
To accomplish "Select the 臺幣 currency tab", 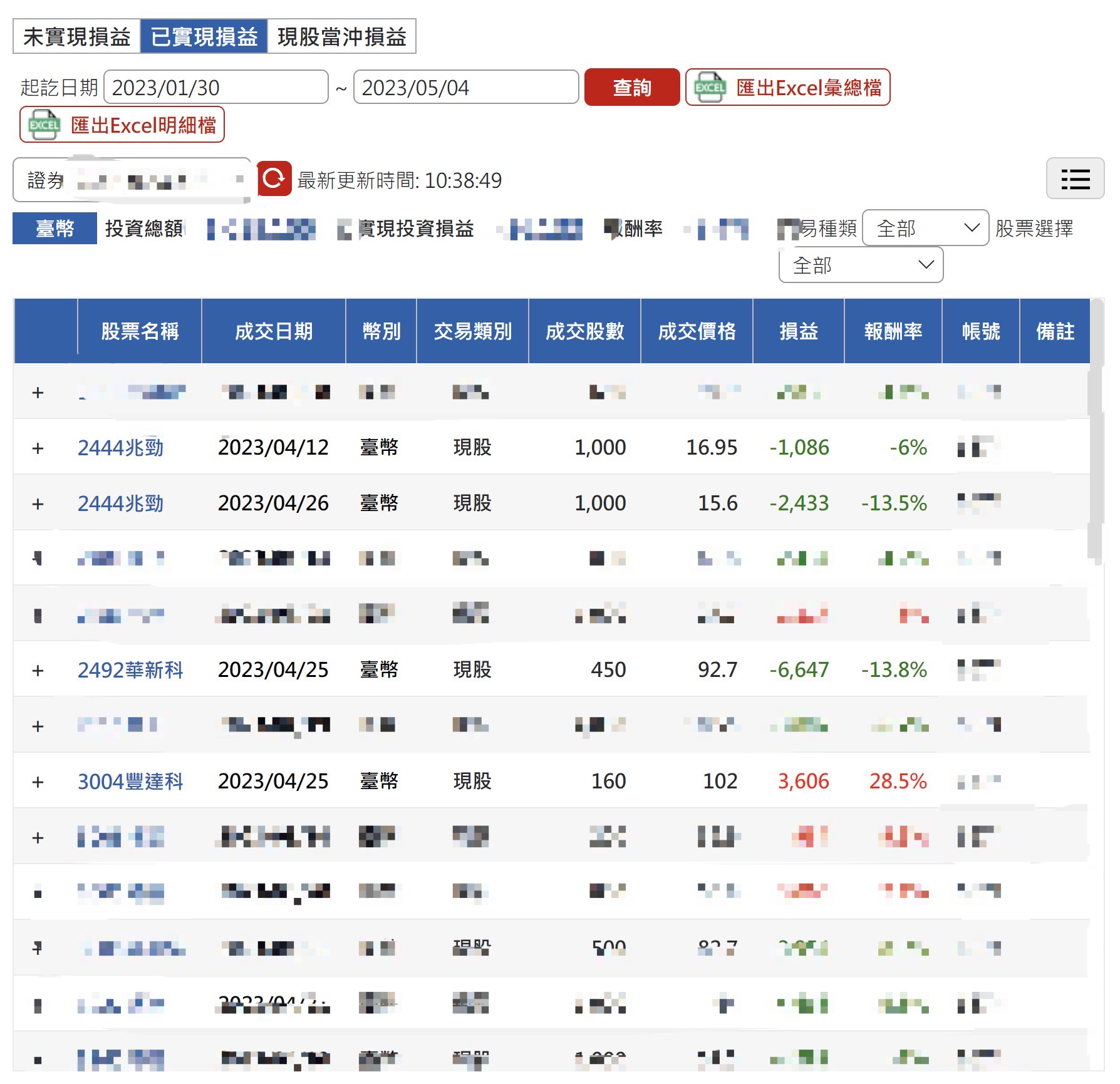I will [54, 229].
